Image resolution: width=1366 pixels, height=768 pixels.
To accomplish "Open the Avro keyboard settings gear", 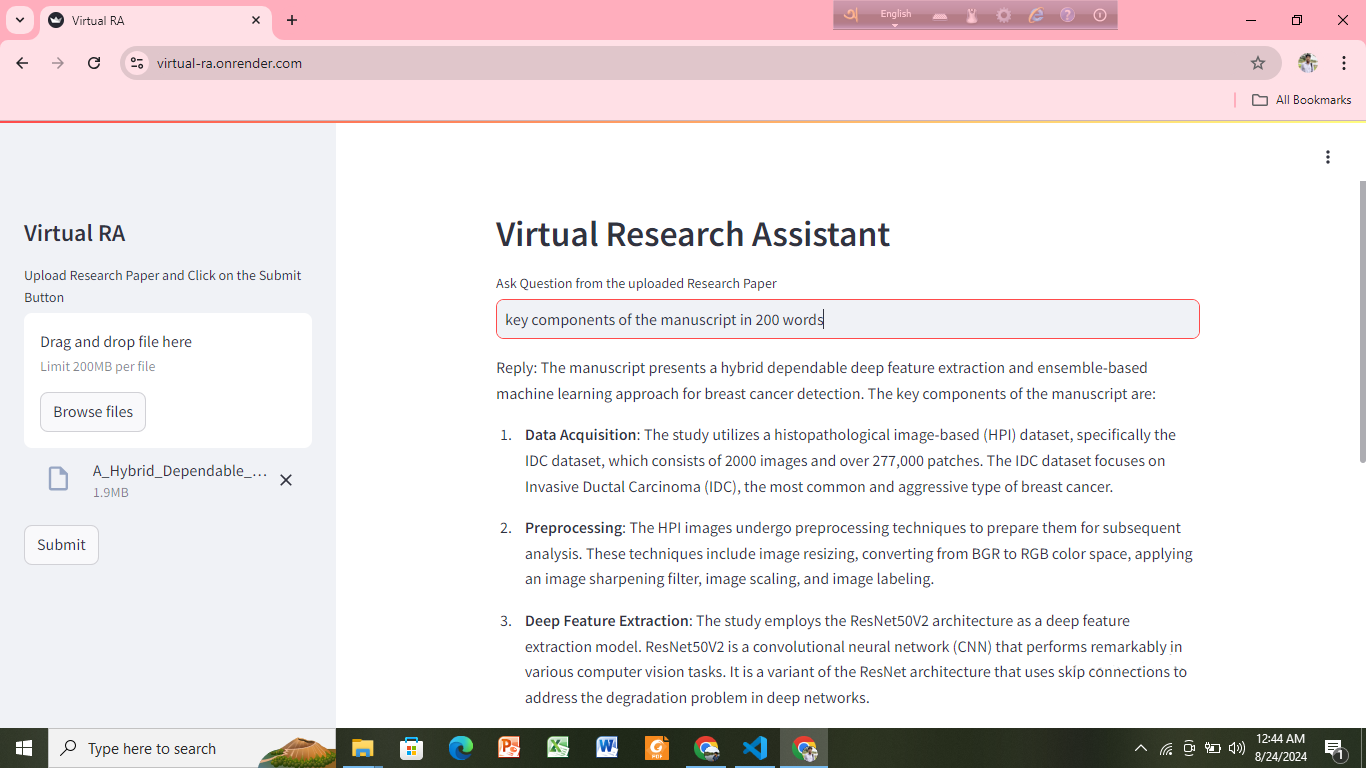I will [1003, 15].
